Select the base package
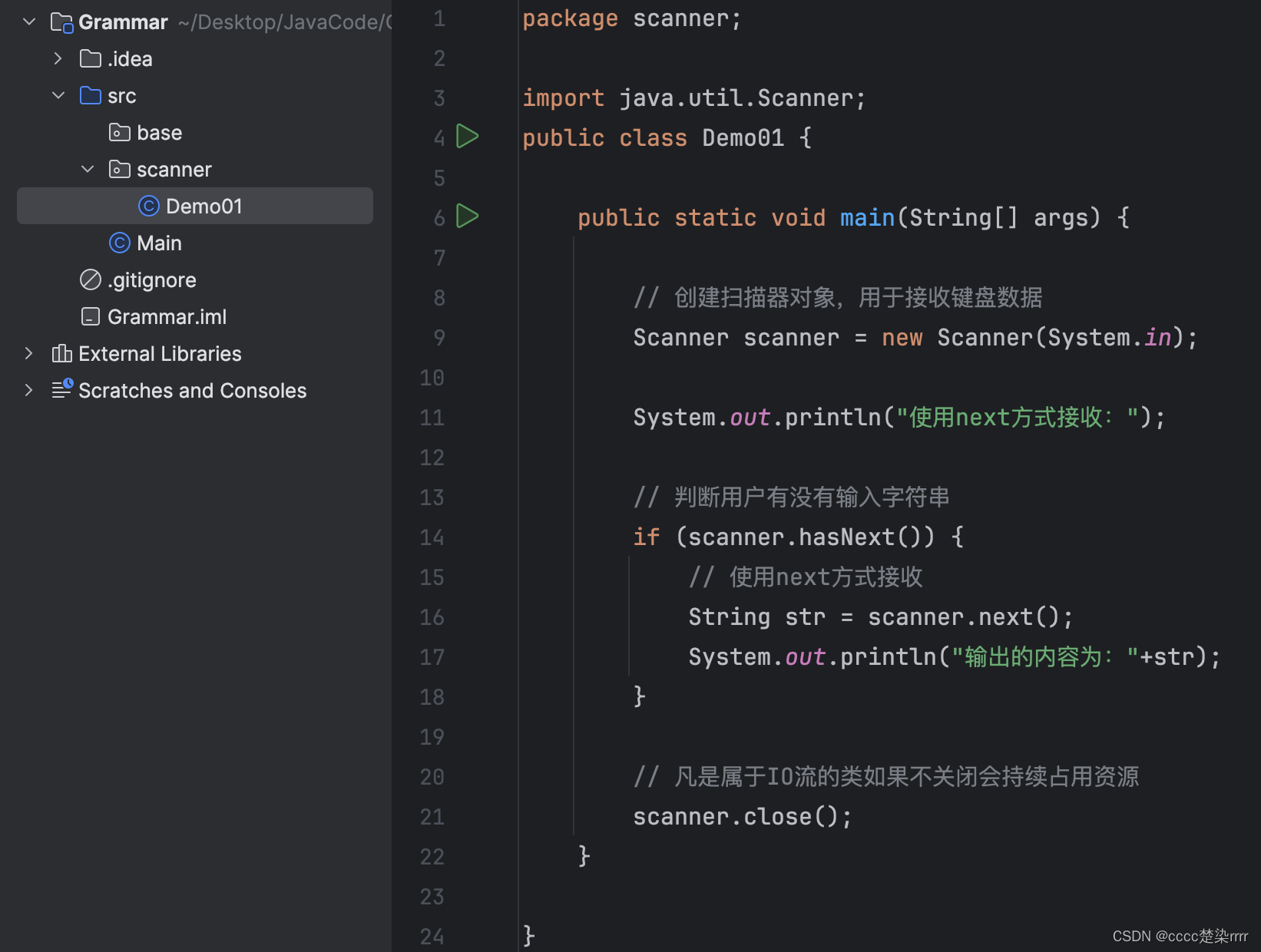Image resolution: width=1261 pixels, height=952 pixels. tap(160, 133)
